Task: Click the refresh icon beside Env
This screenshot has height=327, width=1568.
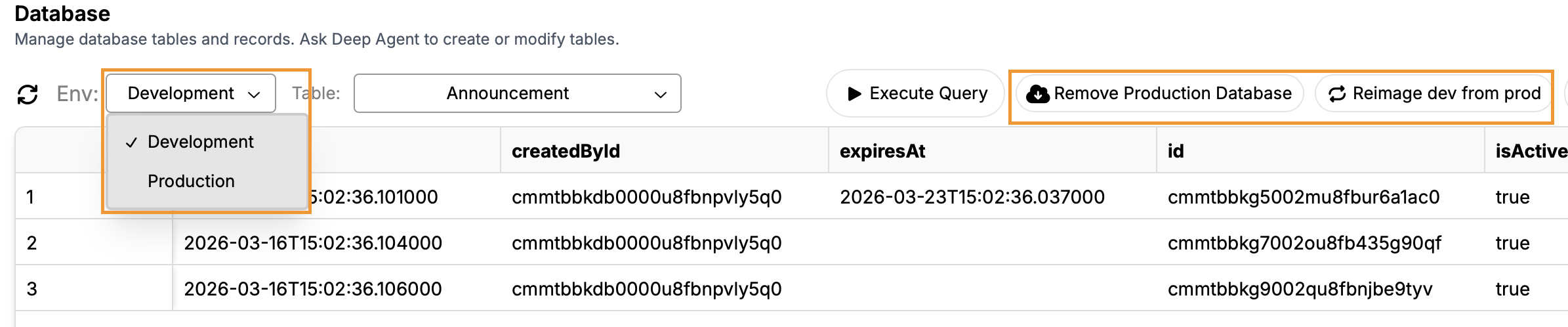Action: click(x=28, y=94)
